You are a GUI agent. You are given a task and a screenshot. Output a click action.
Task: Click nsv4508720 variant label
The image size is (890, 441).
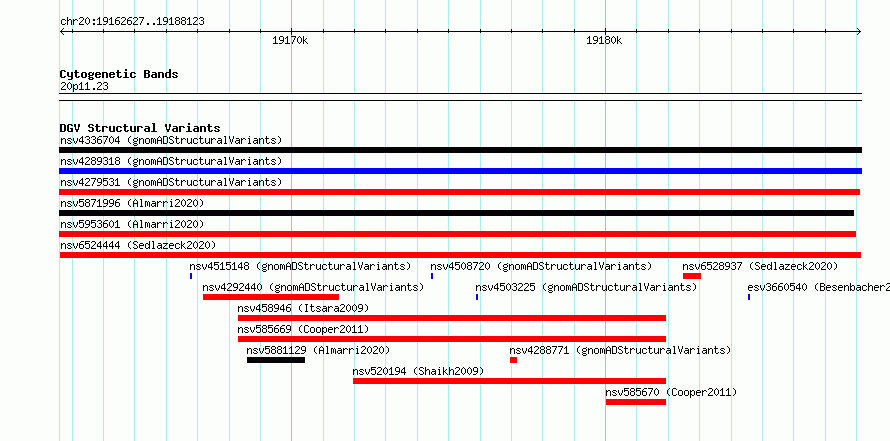[x=541, y=266]
